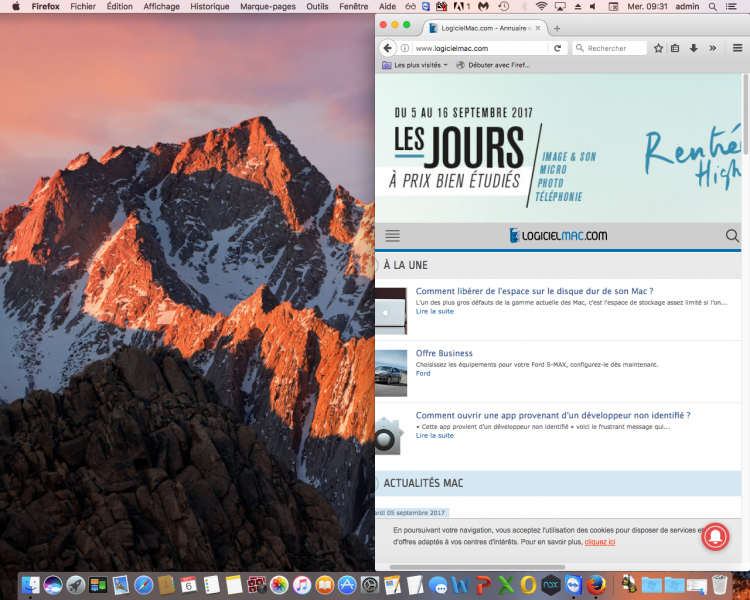
Task: Open the Offre Business link
Action: [444, 353]
